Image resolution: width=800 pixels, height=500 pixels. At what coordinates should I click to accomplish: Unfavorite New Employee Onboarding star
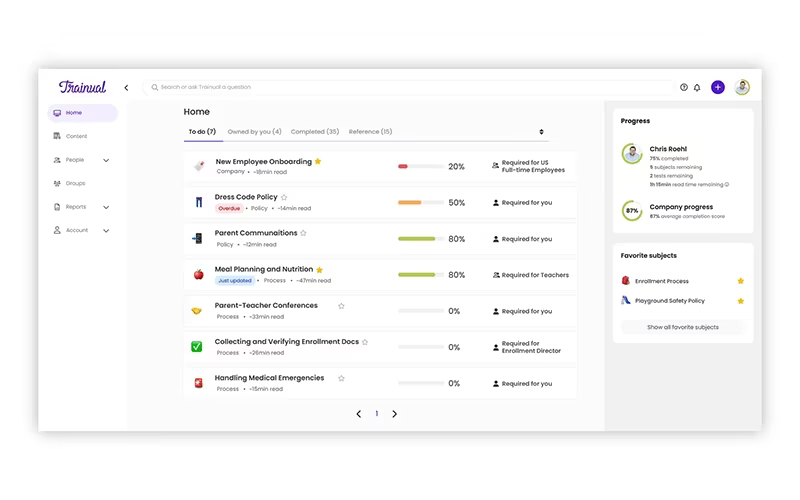tap(318, 161)
